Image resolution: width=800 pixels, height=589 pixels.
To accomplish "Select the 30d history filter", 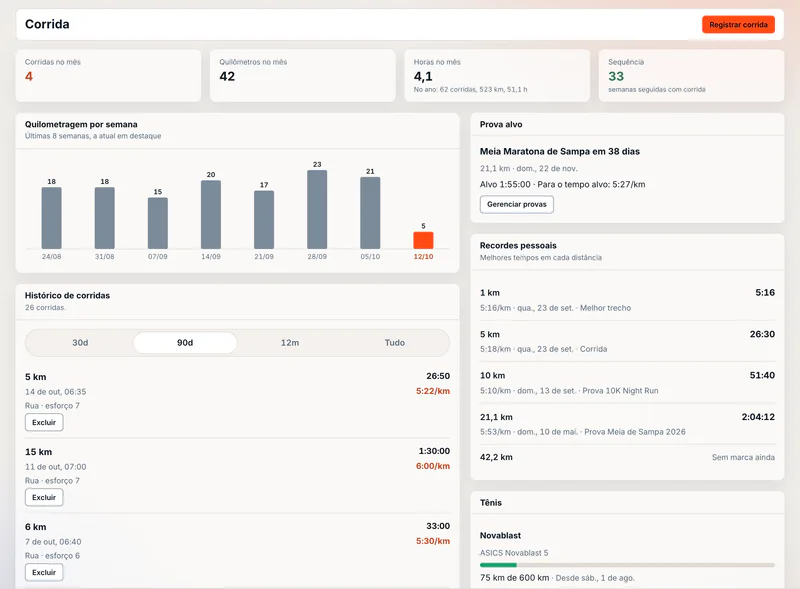I will tap(80, 342).
